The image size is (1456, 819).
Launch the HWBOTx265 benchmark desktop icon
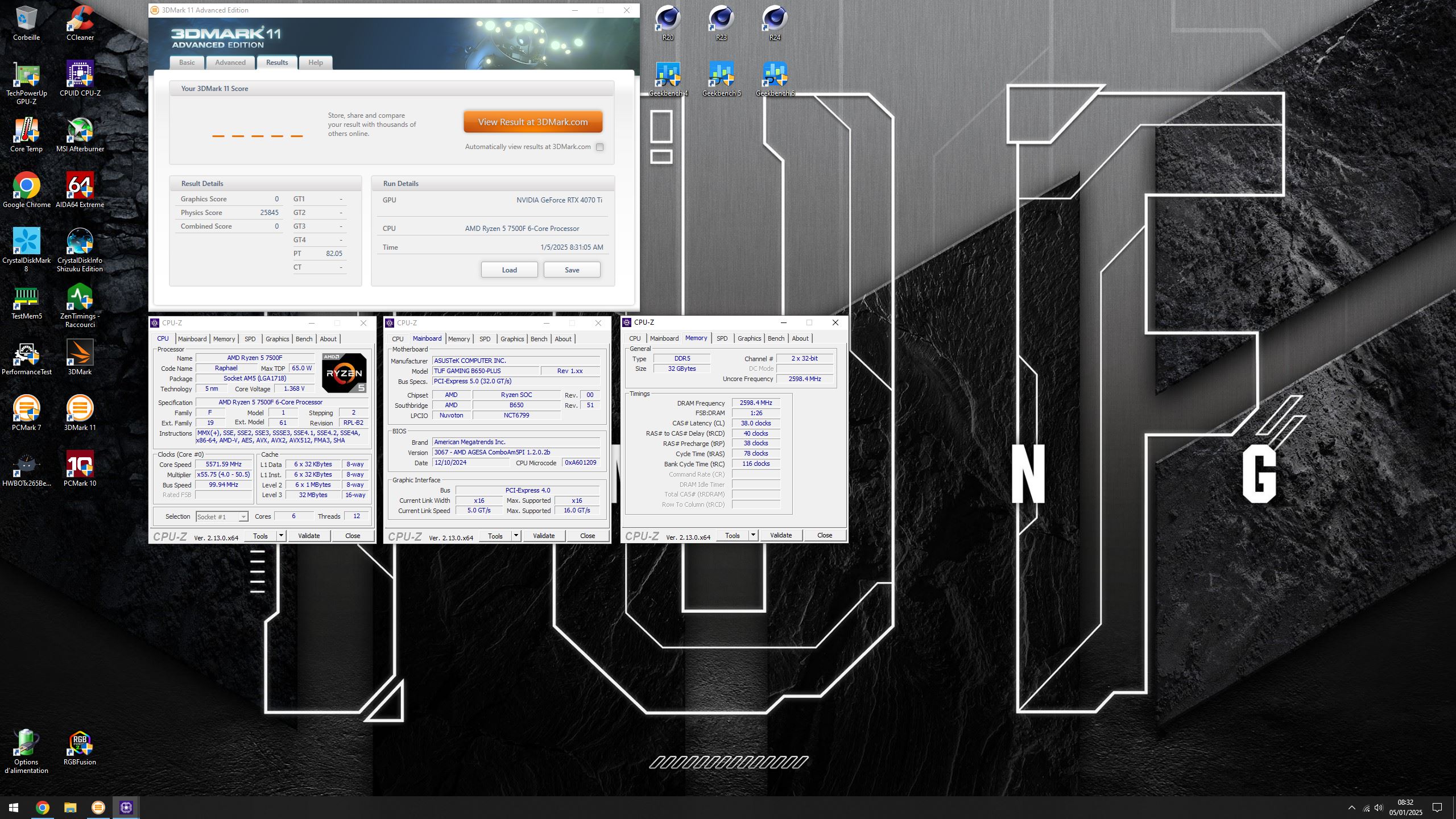tap(26, 470)
